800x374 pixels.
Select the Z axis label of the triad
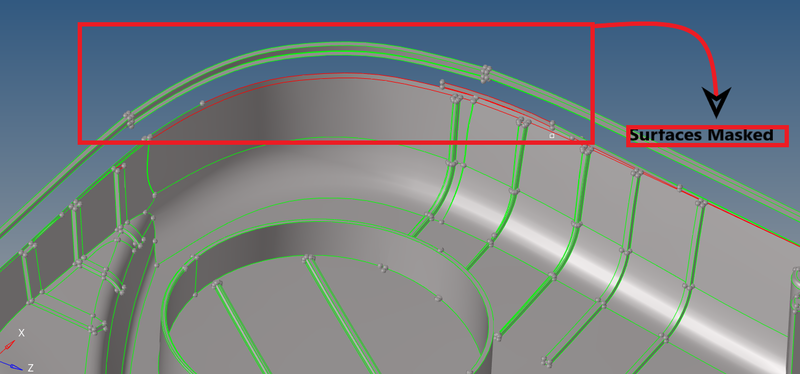(30, 367)
